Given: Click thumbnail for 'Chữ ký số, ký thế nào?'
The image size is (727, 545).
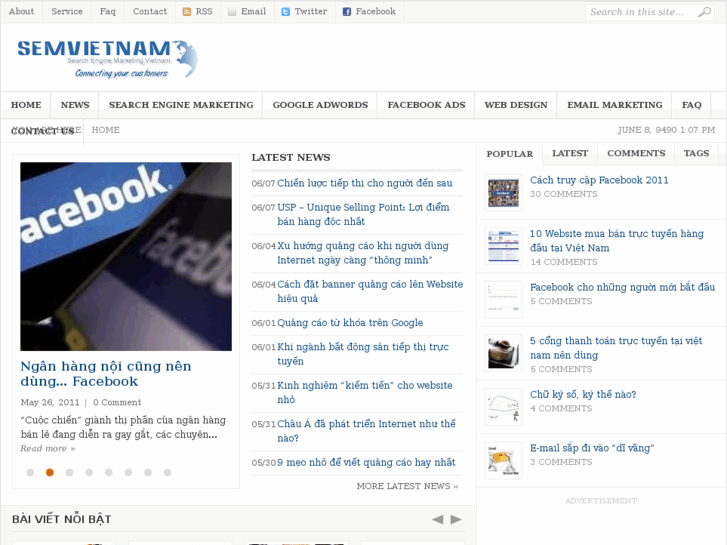Looking at the screenshot, I should pos(504,407).
